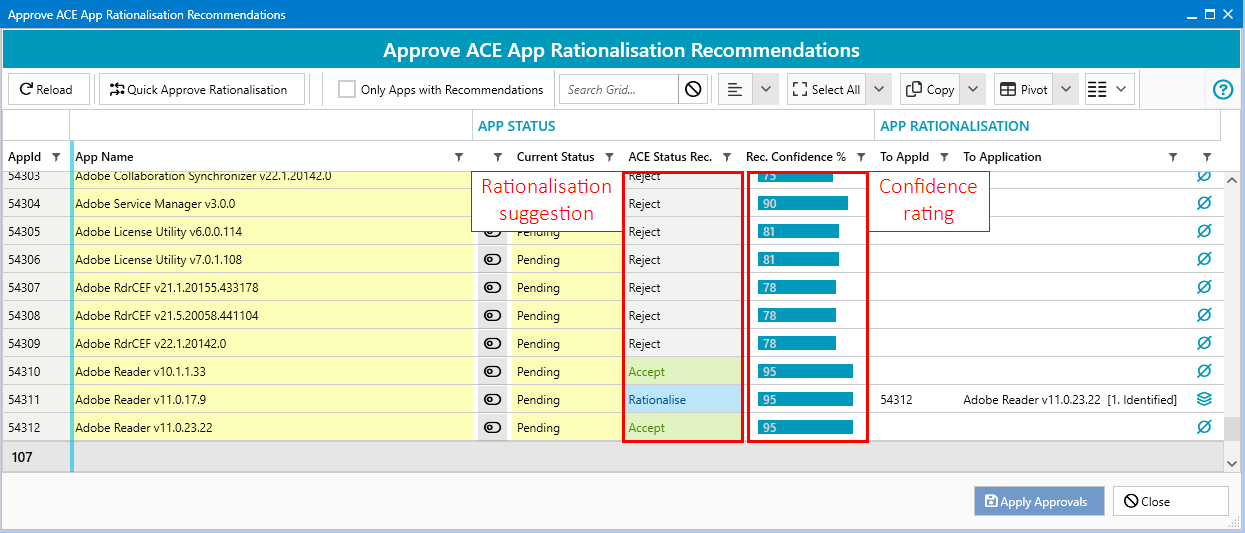Open the help question mark icon
The height and width of the screenshot is (533, 1245).
coord(1223,89)
